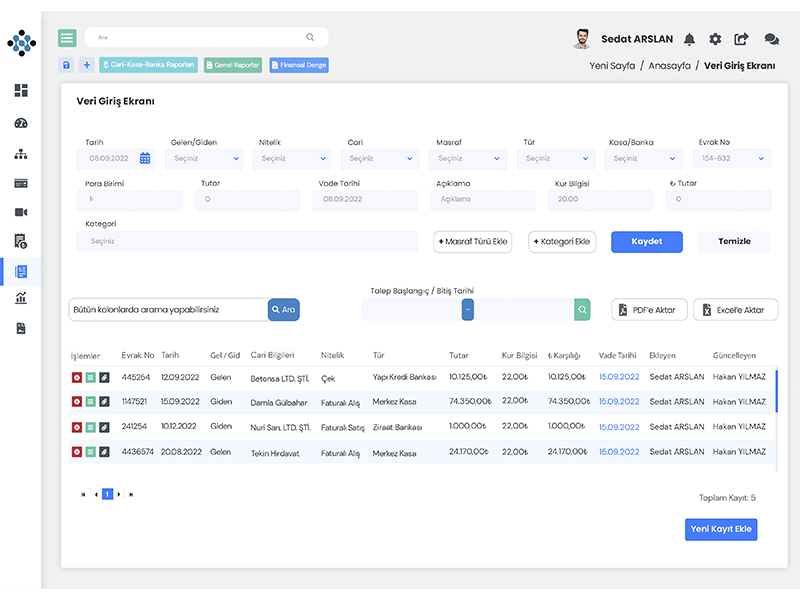Open the Finansal Denge tab
The image size is (800, 600).
coord(298,65)
